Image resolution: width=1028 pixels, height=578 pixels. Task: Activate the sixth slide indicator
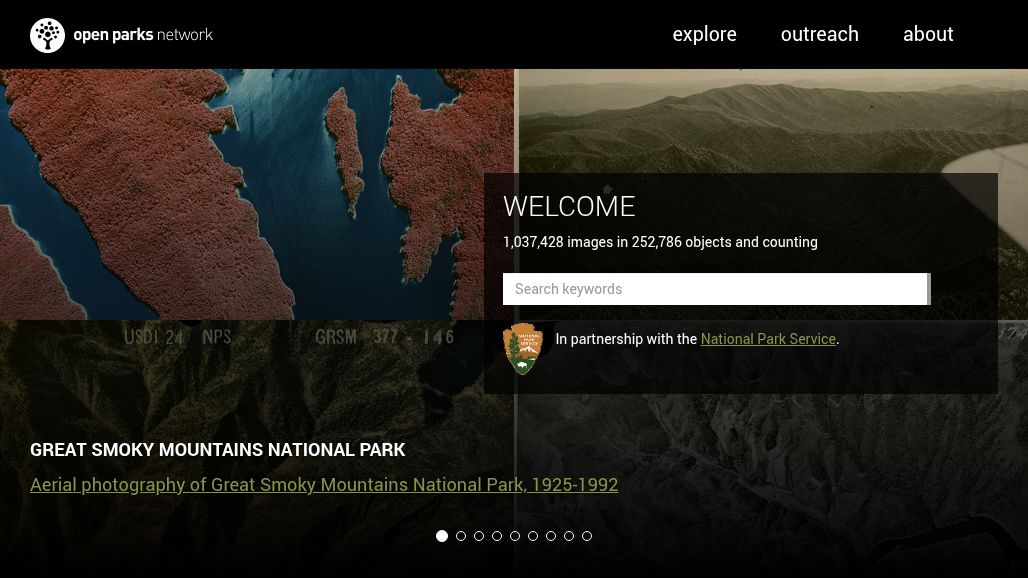click(x=533, y=536)
